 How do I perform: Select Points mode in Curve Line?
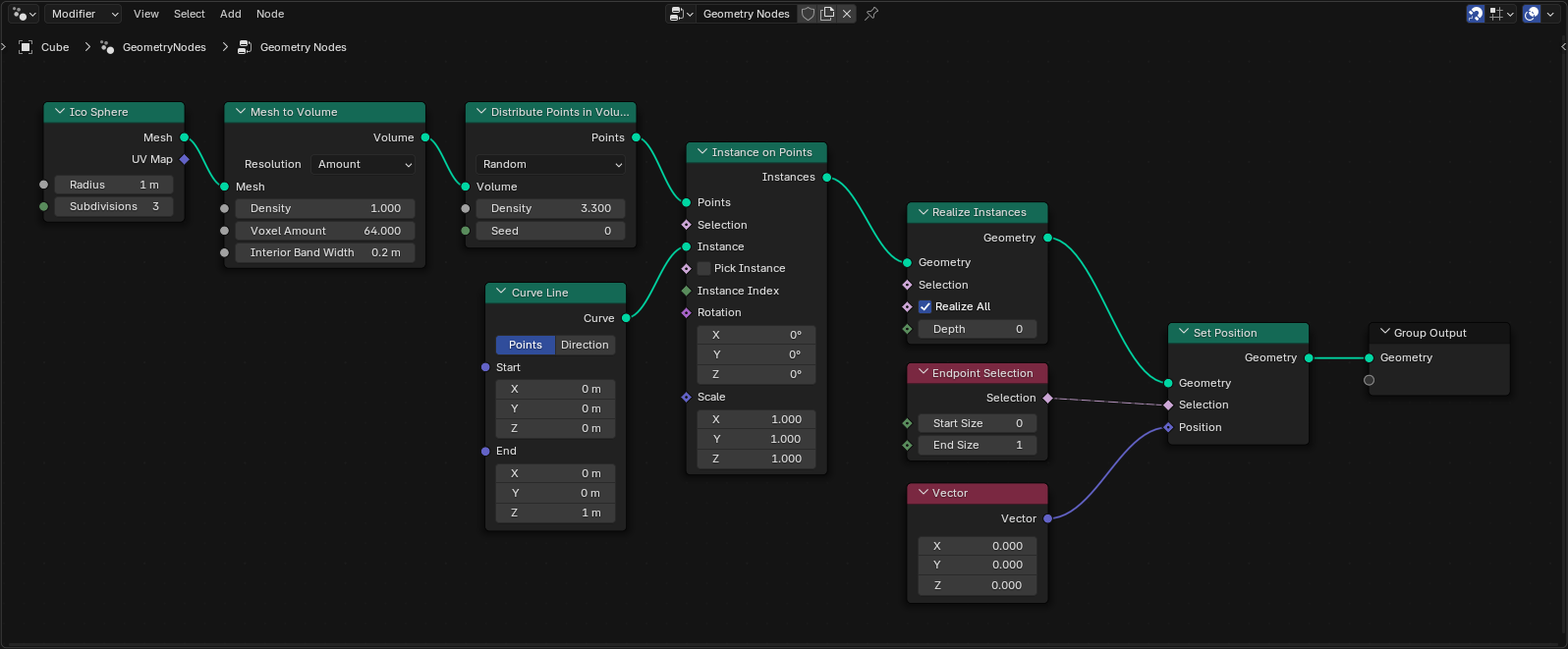pos(526,345)
